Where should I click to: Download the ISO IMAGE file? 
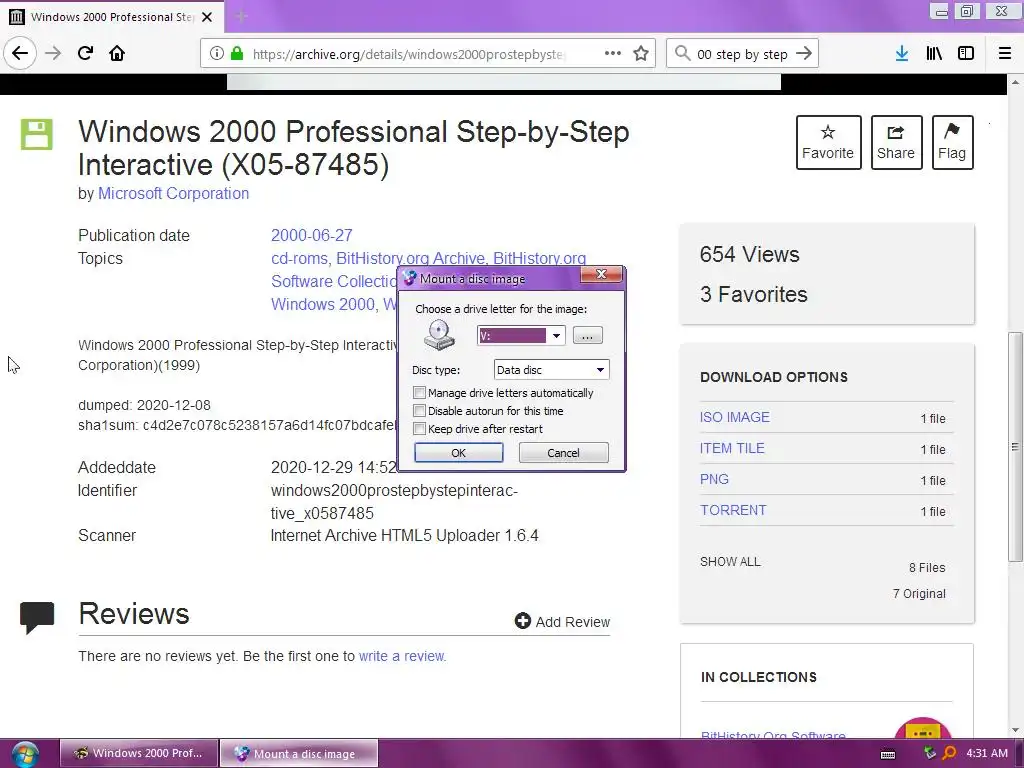[735, 417]
